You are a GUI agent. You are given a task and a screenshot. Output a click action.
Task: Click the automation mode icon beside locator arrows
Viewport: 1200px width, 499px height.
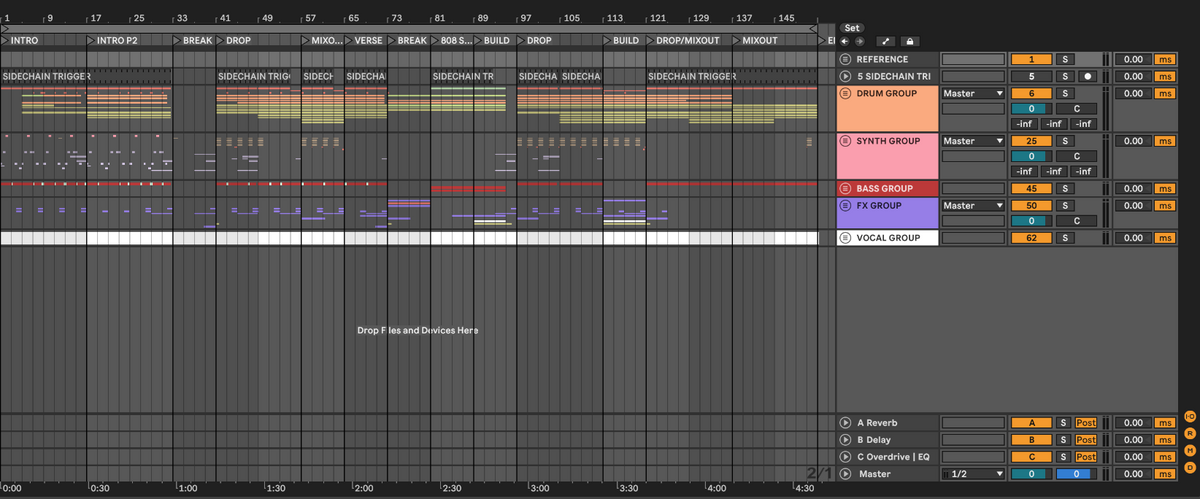coord(886,41)
